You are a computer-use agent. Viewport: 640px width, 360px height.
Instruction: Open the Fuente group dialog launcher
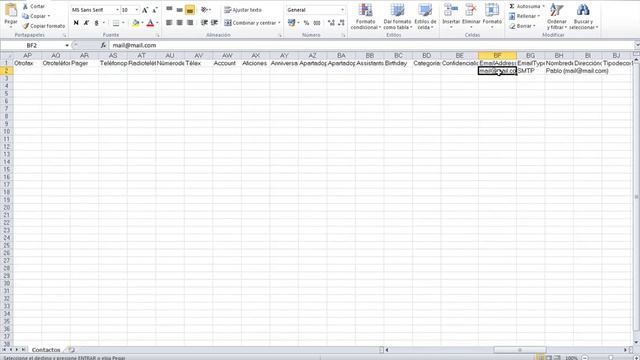pyautogui.click(x=158, y=36)
